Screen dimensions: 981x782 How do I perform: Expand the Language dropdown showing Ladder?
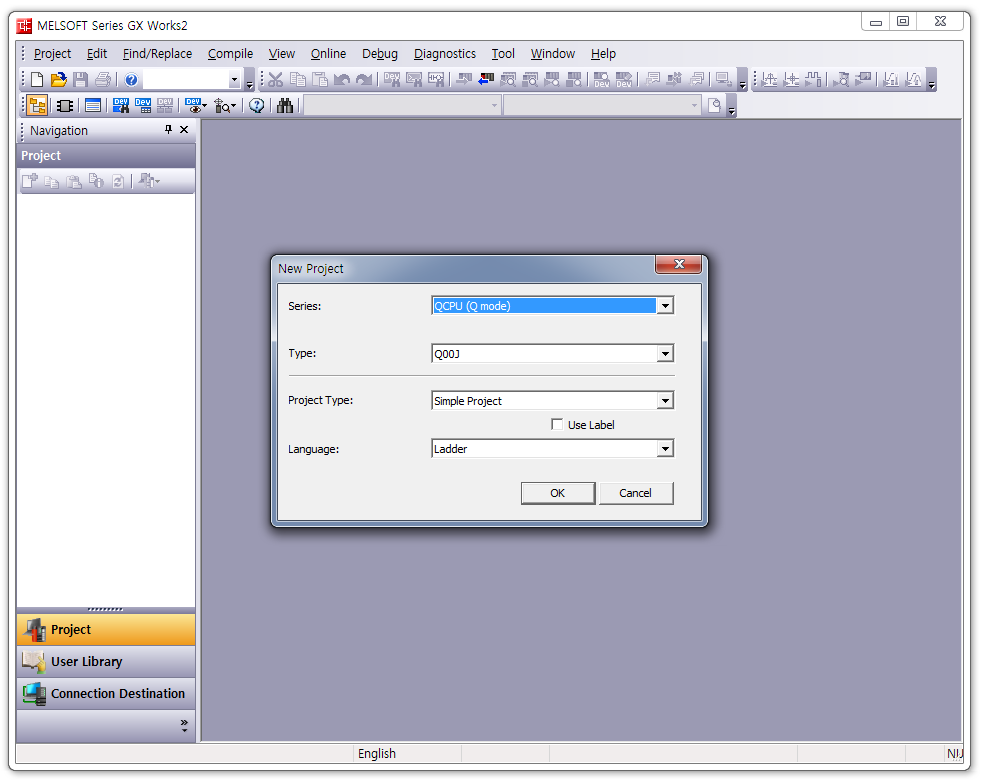[665, 449]
